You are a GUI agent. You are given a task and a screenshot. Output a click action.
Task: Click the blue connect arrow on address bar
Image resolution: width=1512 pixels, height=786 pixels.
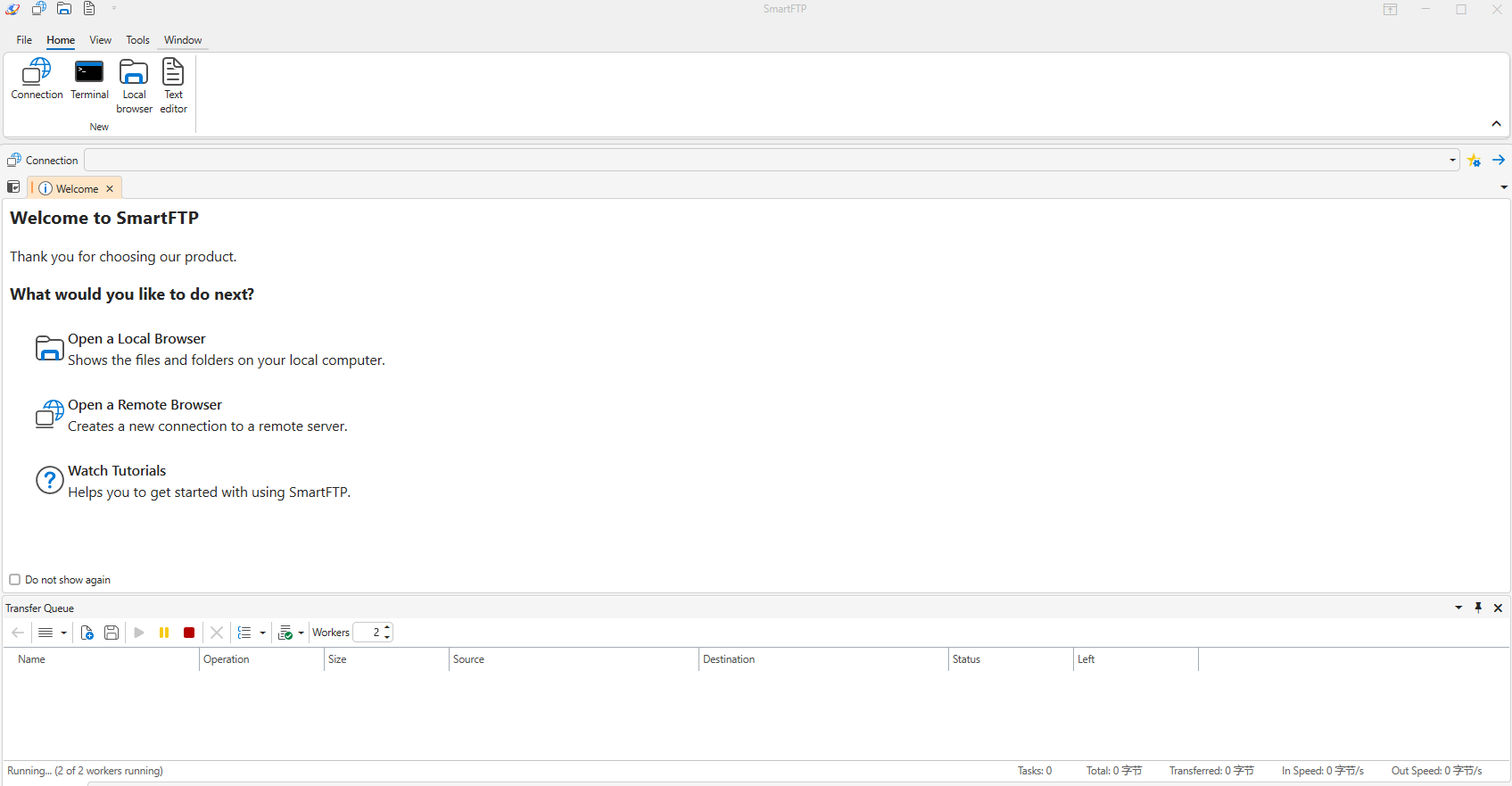coord(1499,161)
